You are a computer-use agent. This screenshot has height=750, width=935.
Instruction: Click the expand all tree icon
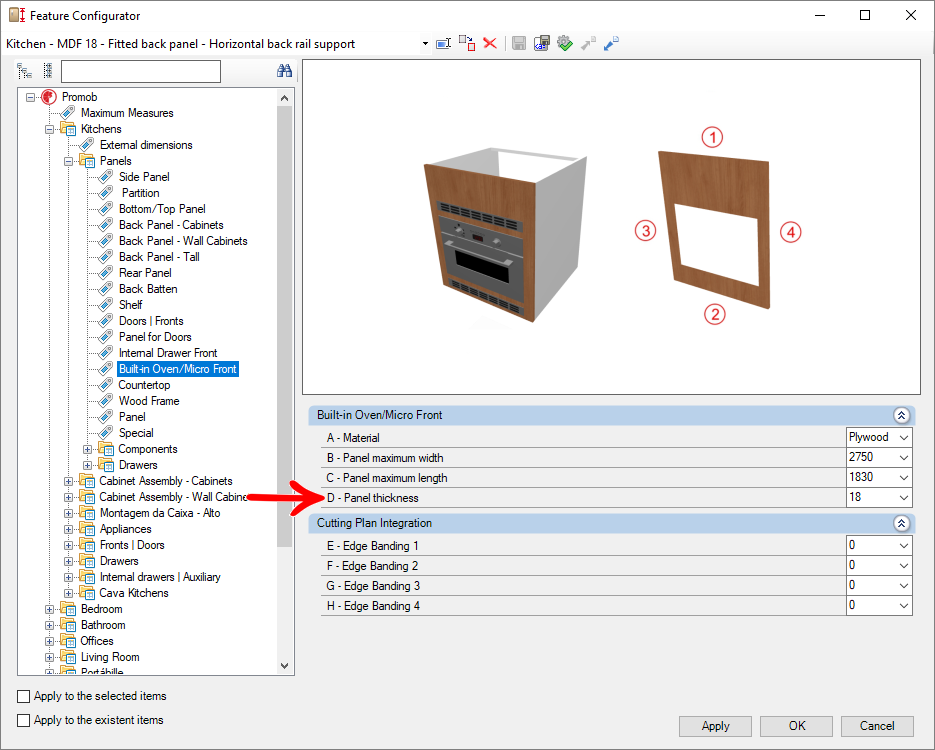click(x=24, y=72)
